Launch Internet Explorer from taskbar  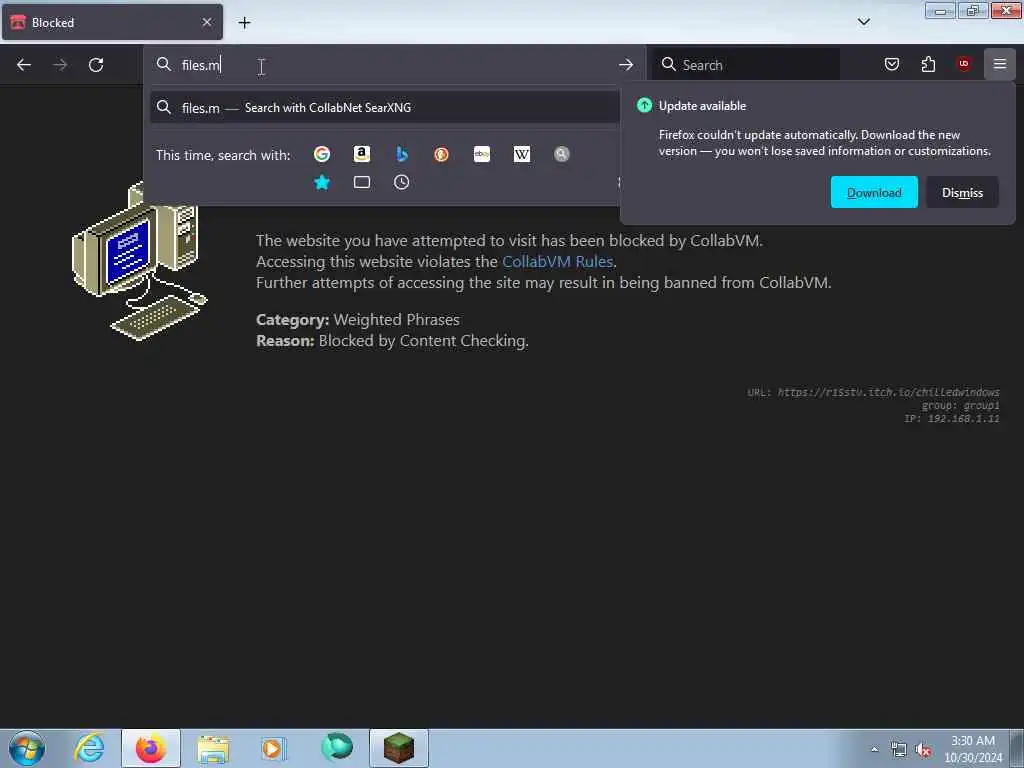(89, 748)
